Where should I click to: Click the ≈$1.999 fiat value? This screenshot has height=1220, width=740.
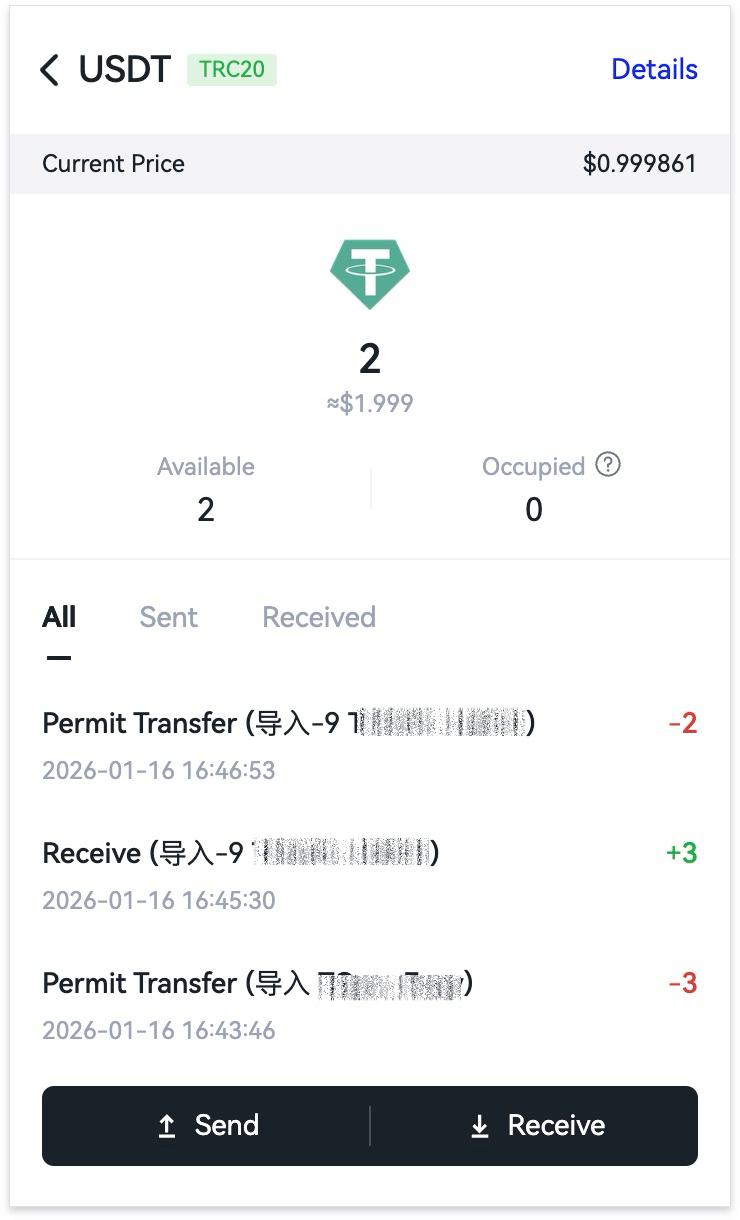pos(370,403)
